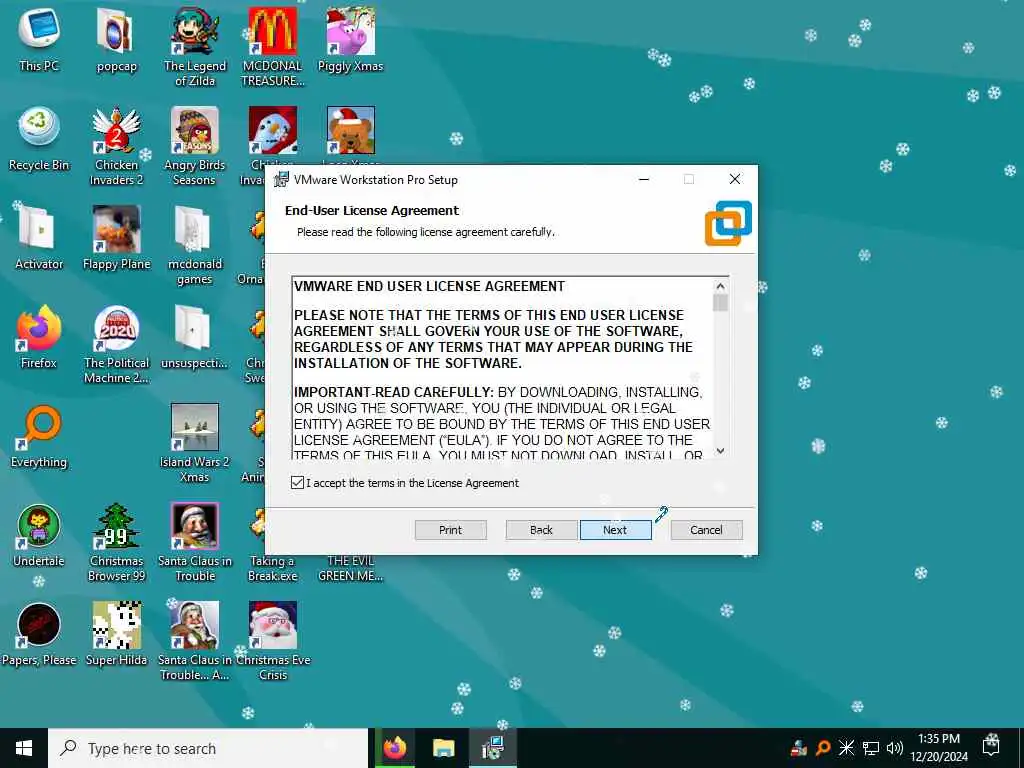
Task: Select the Island Wars 2 Xmas shortcut
Action: coord(195,443)
